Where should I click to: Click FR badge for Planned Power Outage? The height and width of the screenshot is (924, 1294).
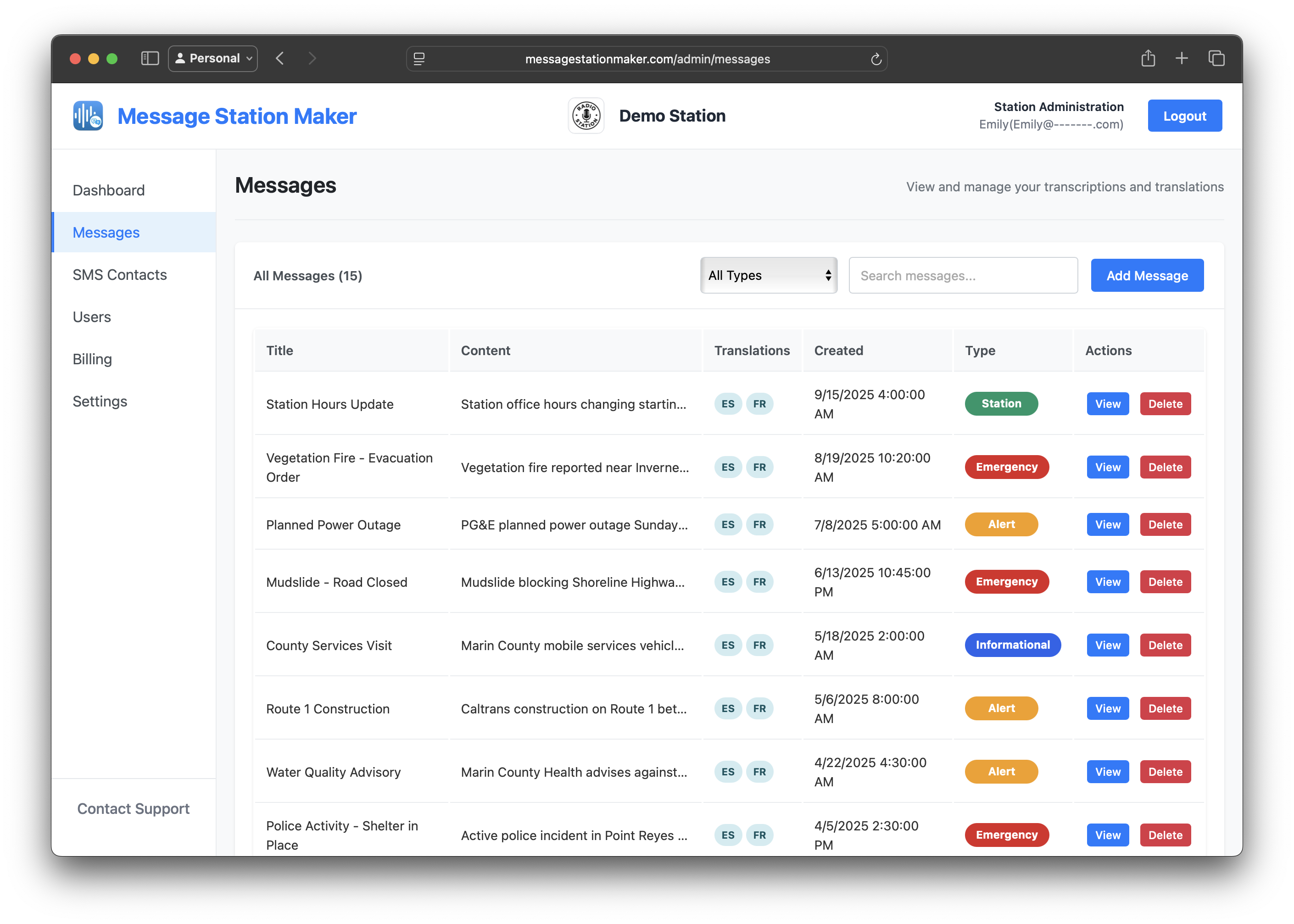tap(759, 524)
